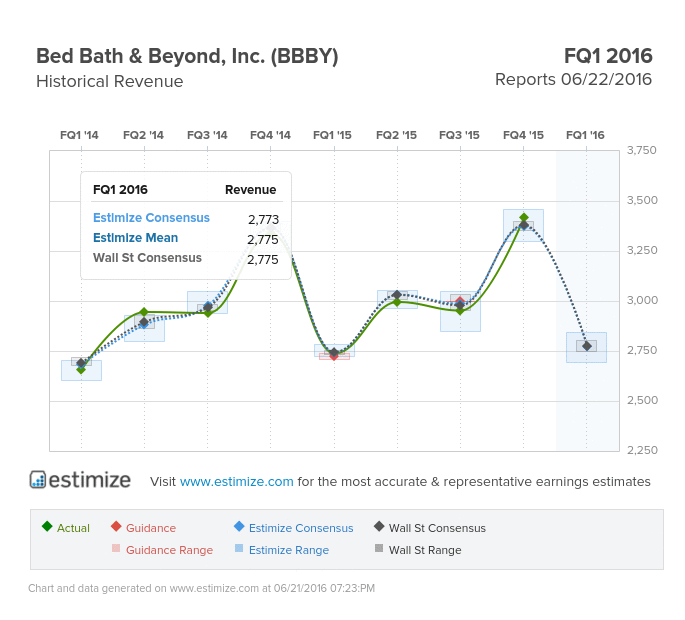
Task: Click the FQ1 '15 red Guidance diamond marker
Action: (334, 357)
